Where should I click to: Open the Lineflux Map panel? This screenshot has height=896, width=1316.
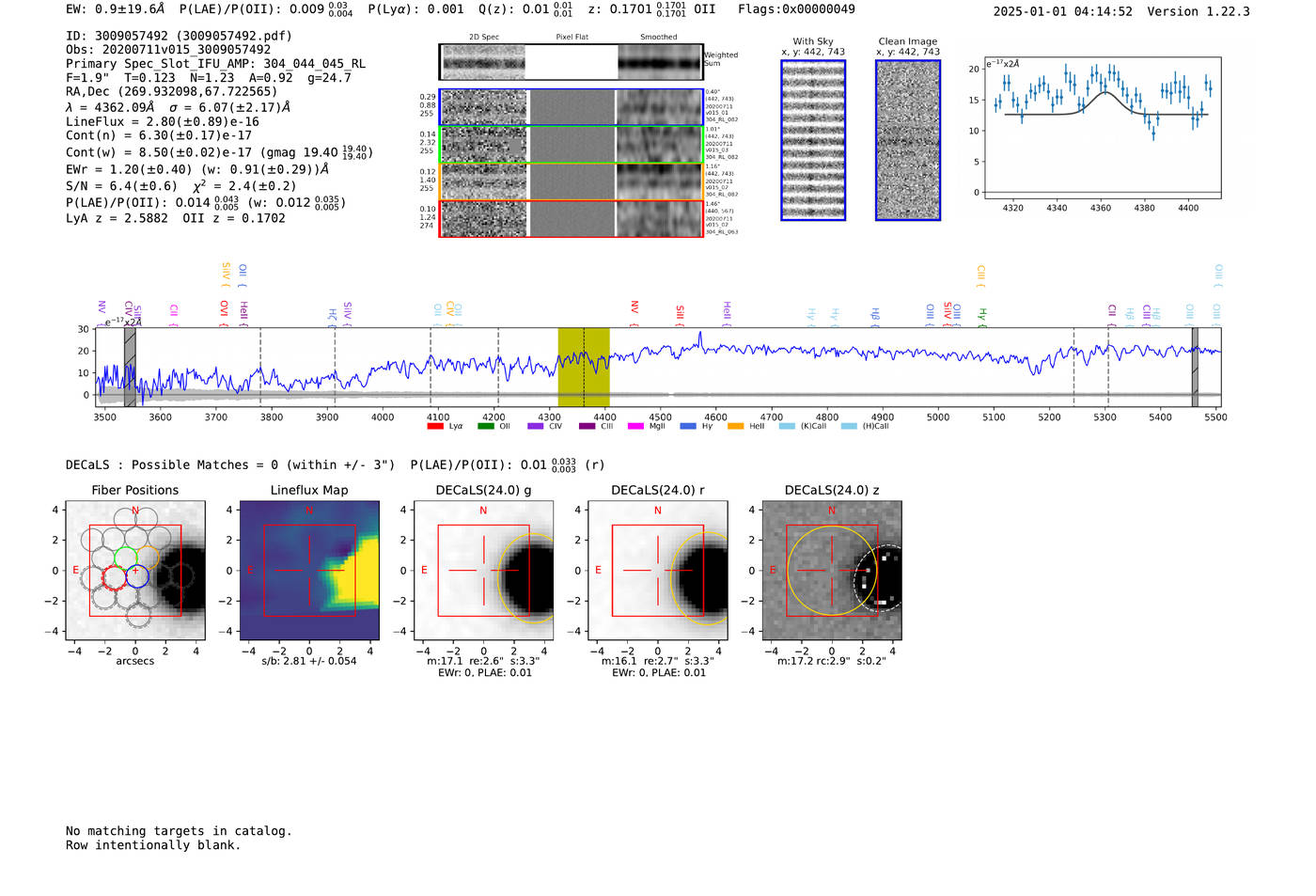pyautogui.click(x=309, y=571)
